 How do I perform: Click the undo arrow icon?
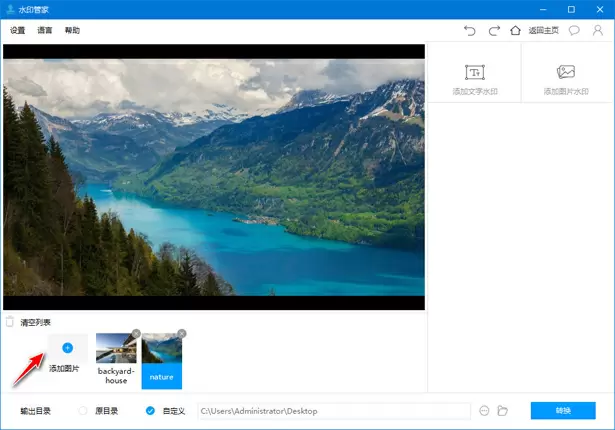[x=470, y=31]
